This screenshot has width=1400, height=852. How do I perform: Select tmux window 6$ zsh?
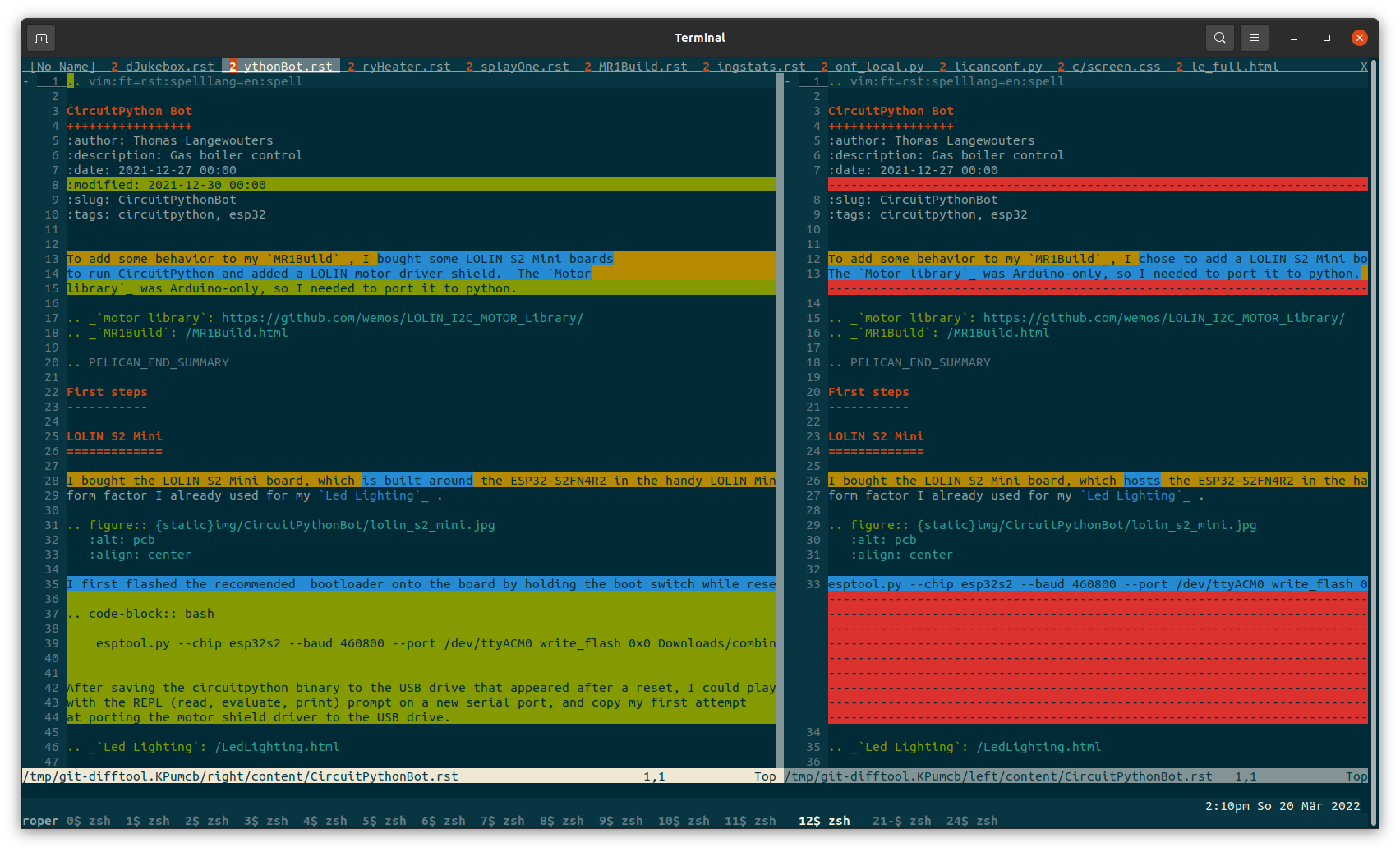click(444, 821)
